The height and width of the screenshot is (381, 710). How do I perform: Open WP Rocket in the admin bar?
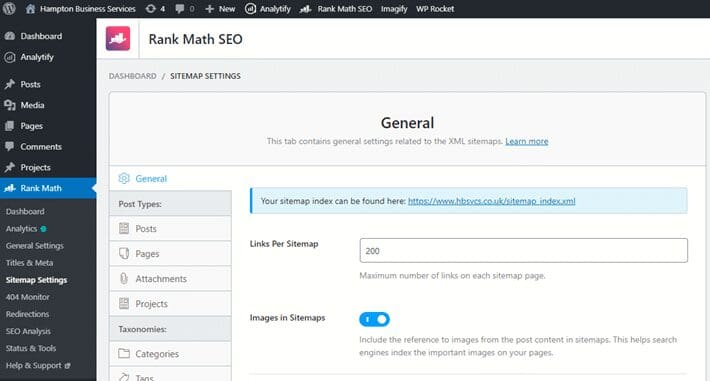(435, 9)
